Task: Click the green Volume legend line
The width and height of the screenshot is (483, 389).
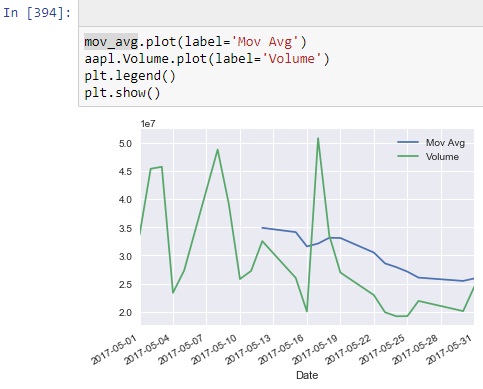Action: click(408, 156)
